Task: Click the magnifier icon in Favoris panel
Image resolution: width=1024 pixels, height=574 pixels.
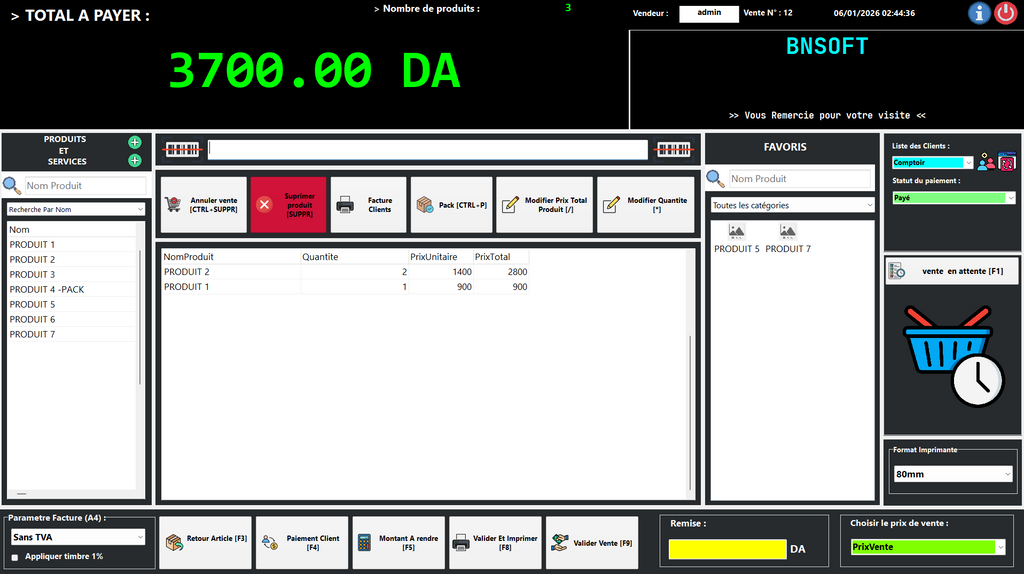Action: point(716,179)
